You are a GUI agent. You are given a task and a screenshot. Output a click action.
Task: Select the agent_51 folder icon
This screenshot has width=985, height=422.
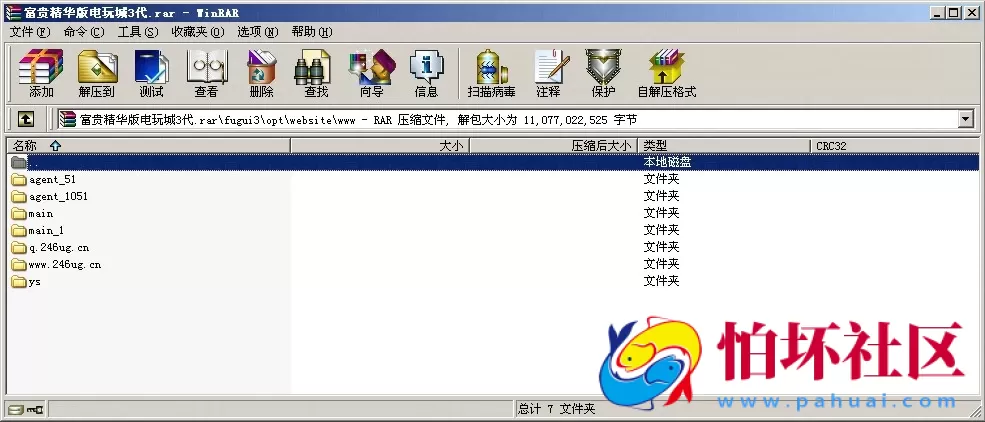[19, 180]
